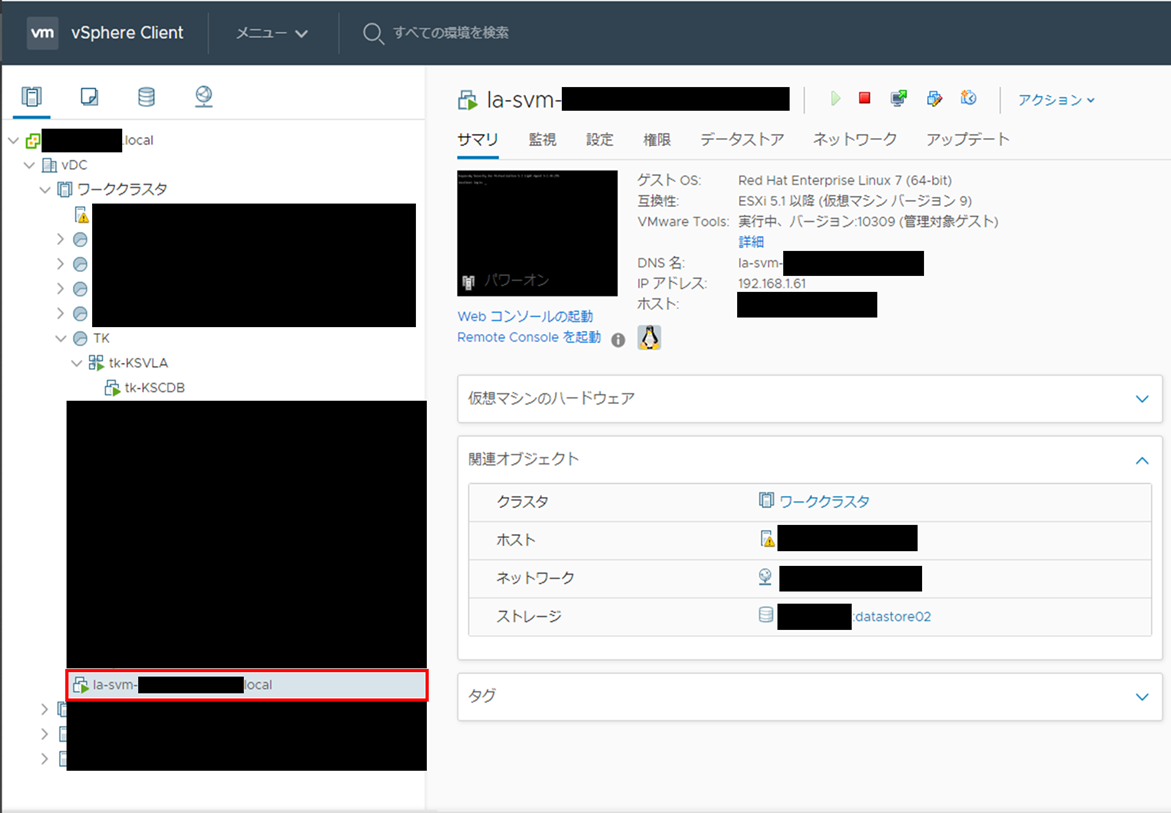Switch to the アップデート tab

coord(968,140)
